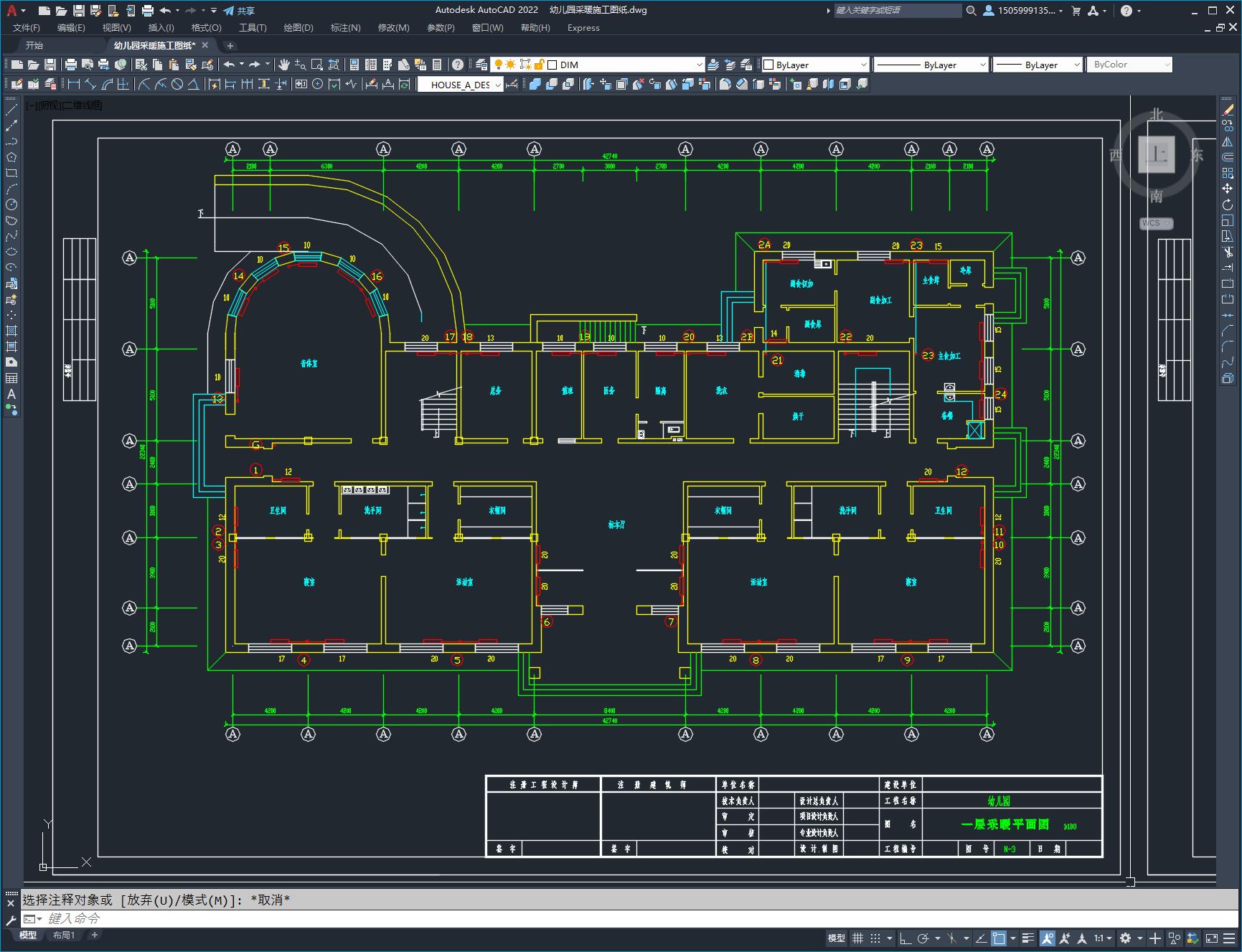Image resolution: width=1242 pixels, height=952 pixels.
Task: Toggle snap mode dots in status bar
Action: pyautogui.click(x=875, y=938)
